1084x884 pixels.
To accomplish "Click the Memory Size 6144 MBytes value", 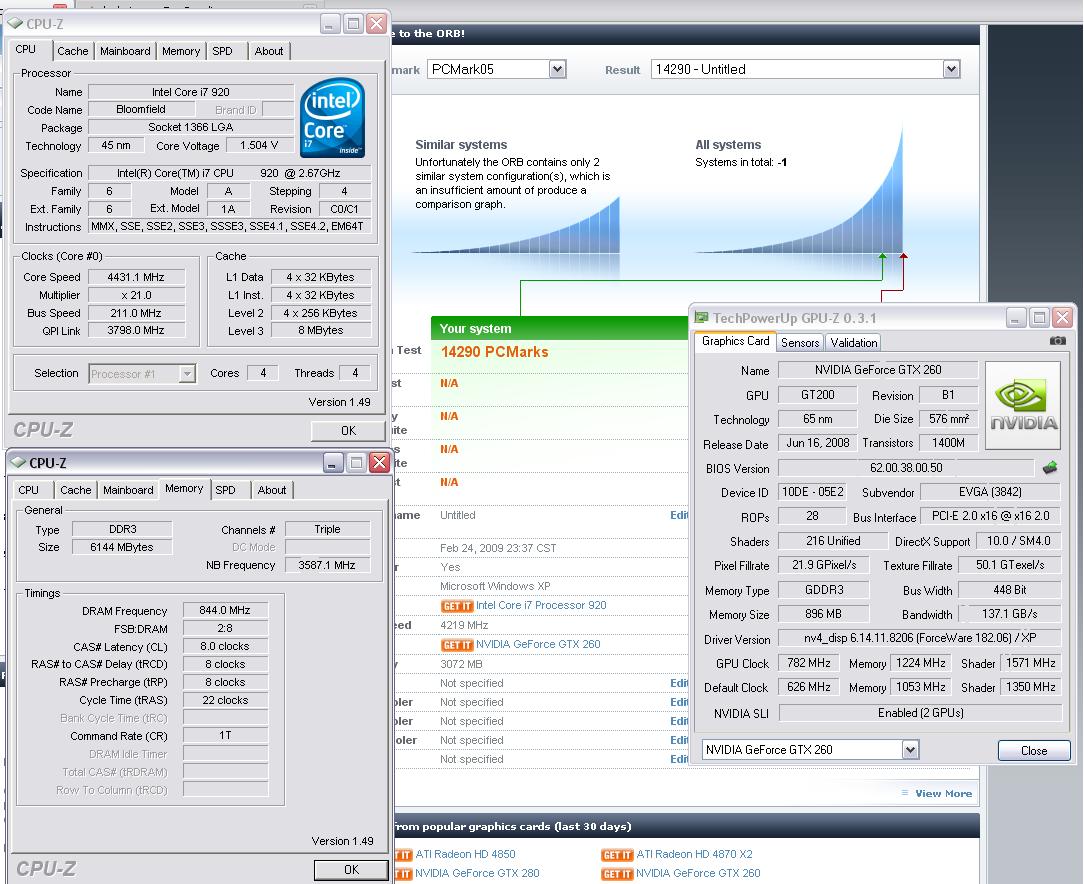I will tap(122, 547).
